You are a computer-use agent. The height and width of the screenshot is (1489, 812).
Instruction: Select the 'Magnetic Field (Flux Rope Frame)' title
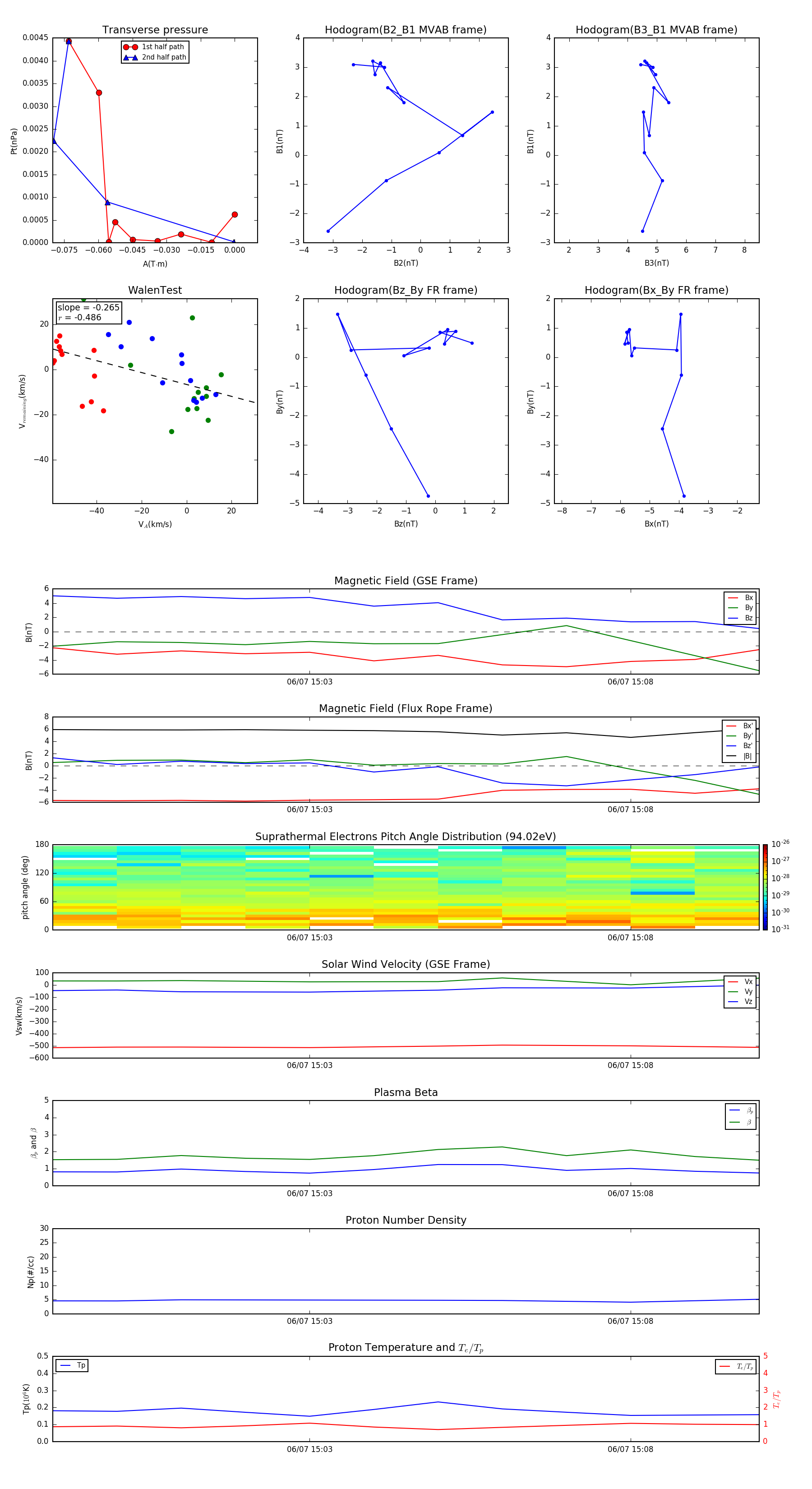(406, 709)
